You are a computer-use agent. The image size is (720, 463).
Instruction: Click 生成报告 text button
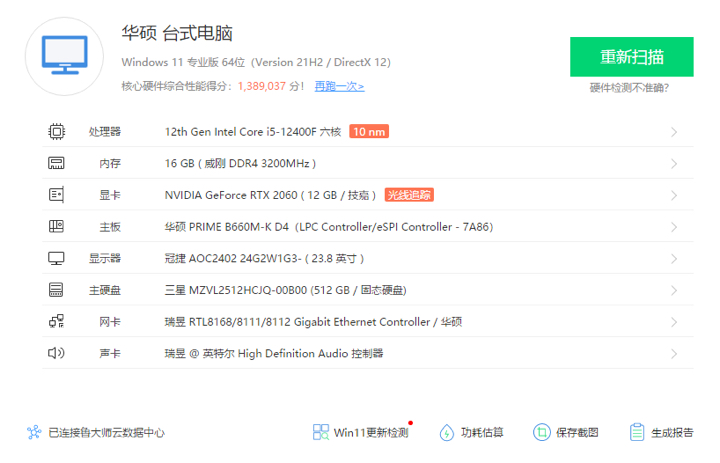point(672,433)
